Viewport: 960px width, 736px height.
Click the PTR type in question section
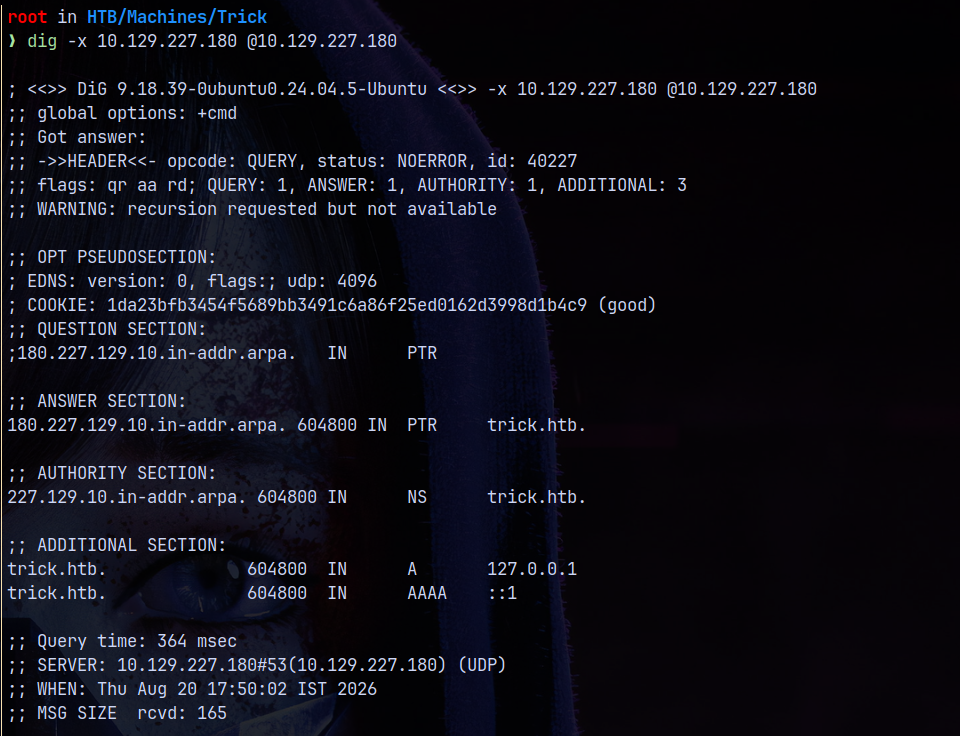[422, 353]
